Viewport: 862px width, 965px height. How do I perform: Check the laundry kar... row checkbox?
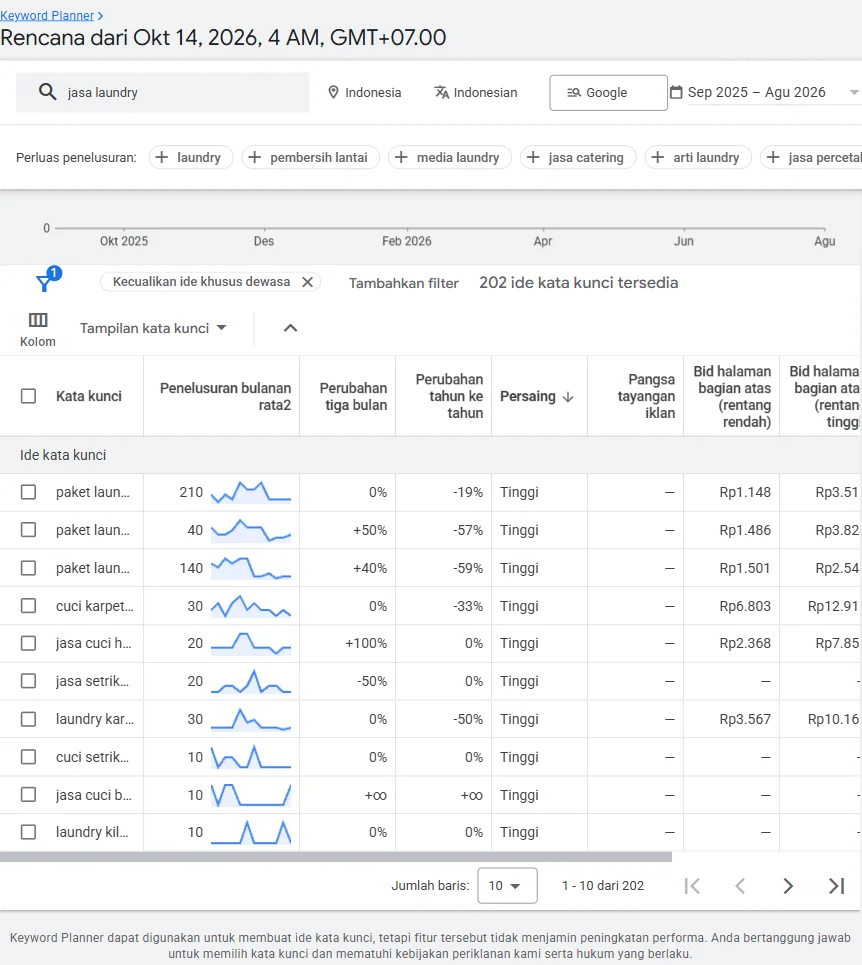tap(28, 719)
